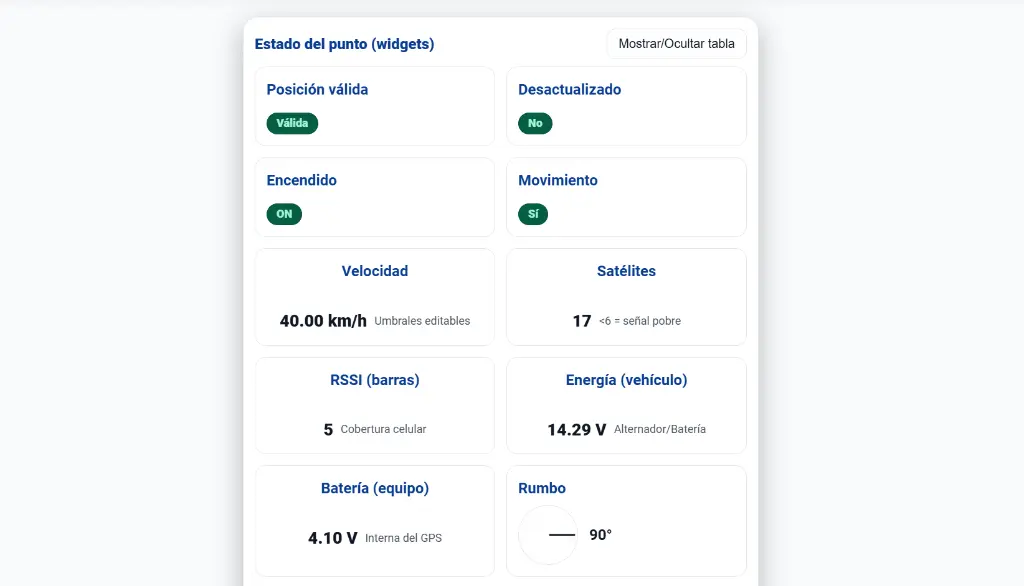This screenshot has width=1024, height=586.
Task: Click Mostrar/Ocultar tabla to show the table
Action: coord(676,43)
